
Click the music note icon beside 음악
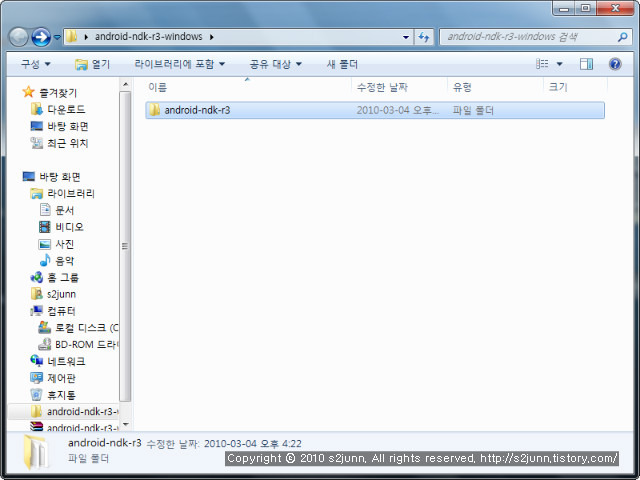44,260
